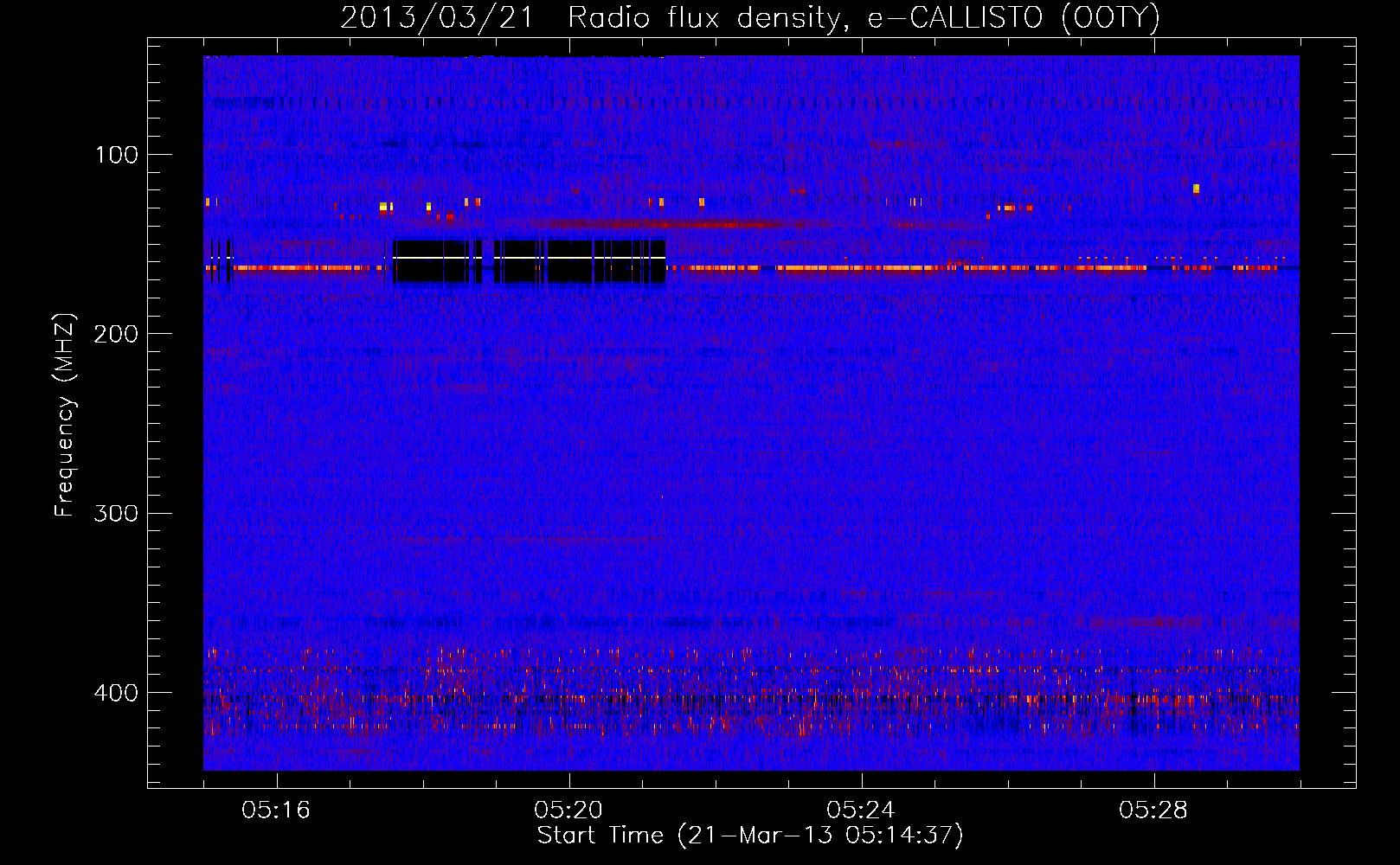Click the 300 frequency tick label
The image size is (1400, 865).
point(116,513)
